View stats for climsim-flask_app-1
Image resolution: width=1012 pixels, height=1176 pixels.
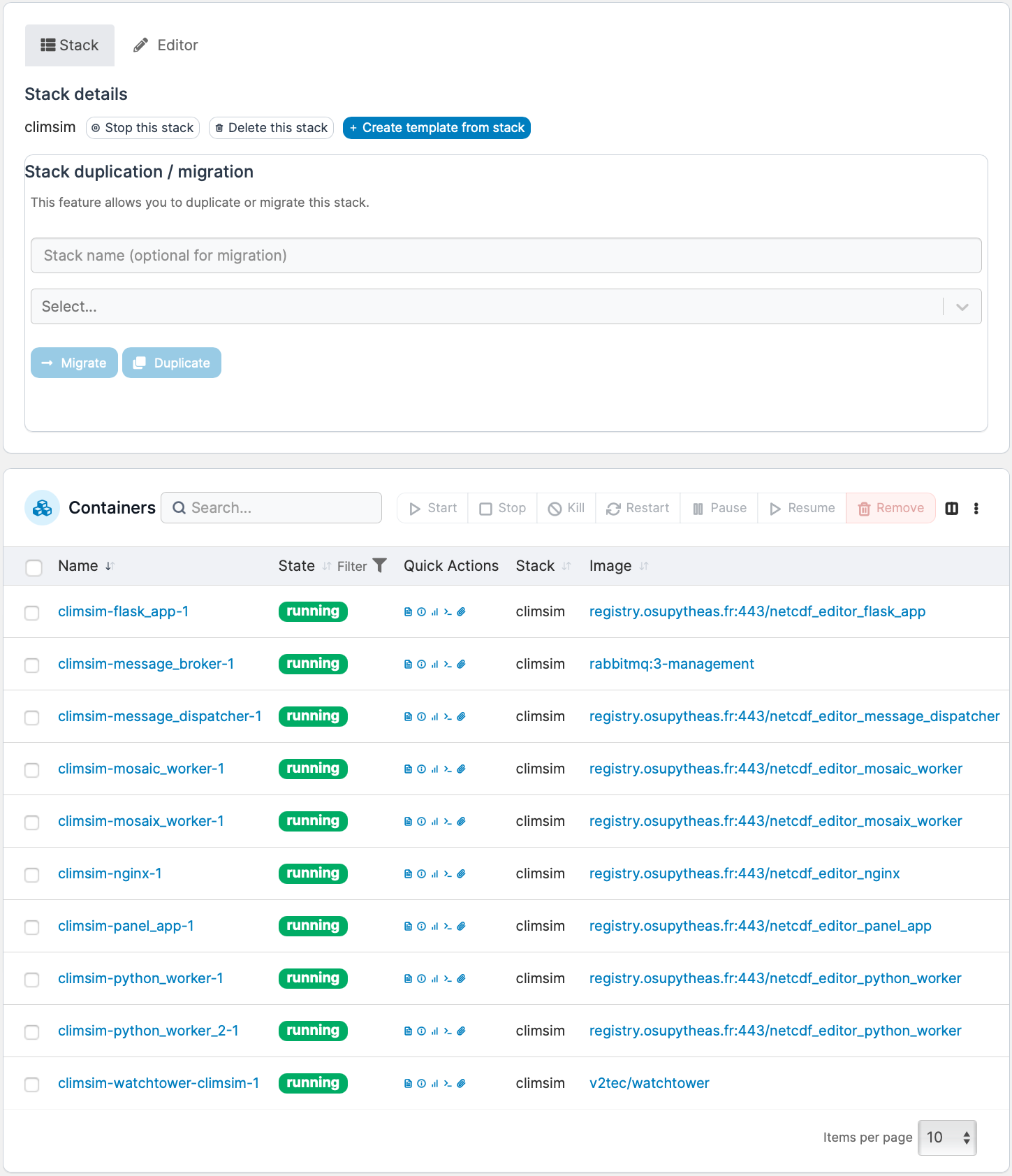(x=435, y=612)
